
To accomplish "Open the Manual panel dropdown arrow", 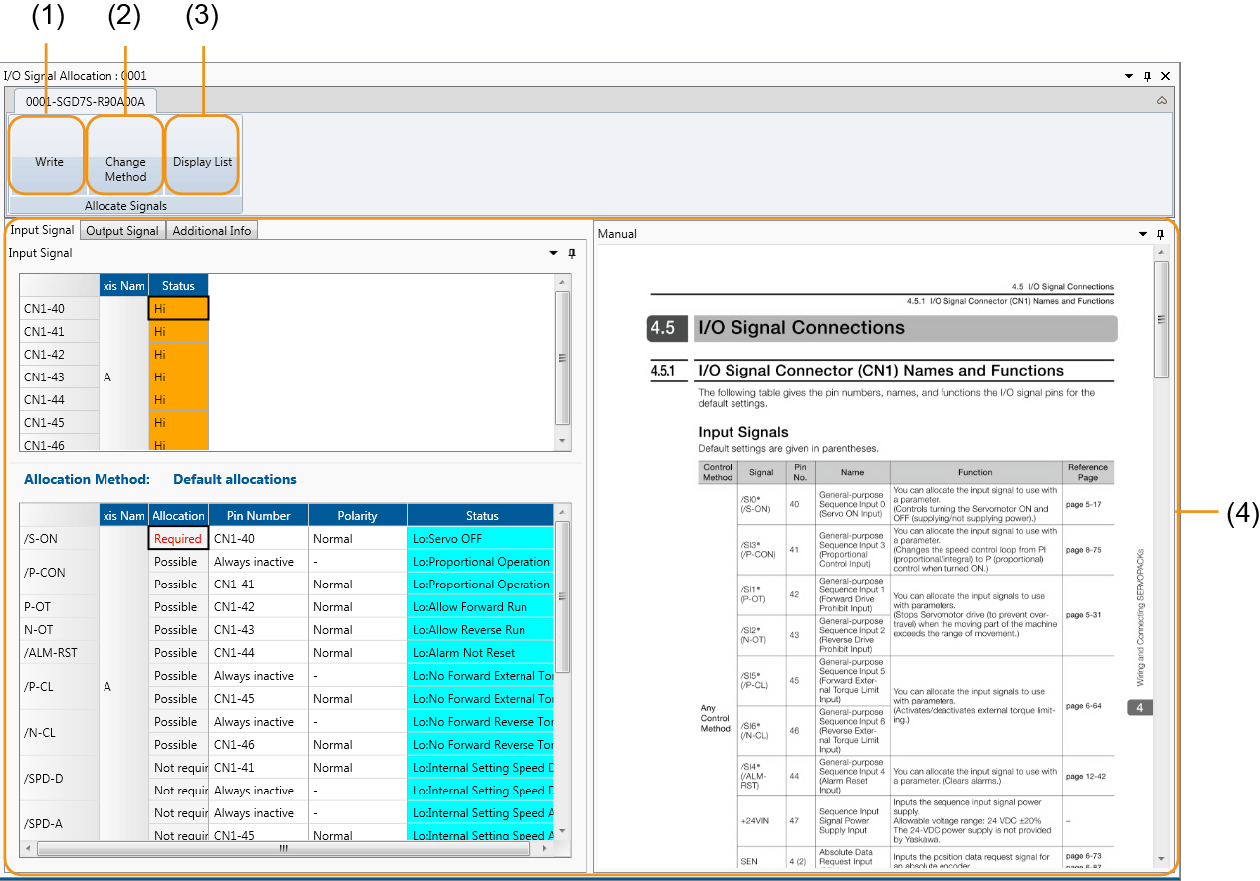I will [1143, 234].
